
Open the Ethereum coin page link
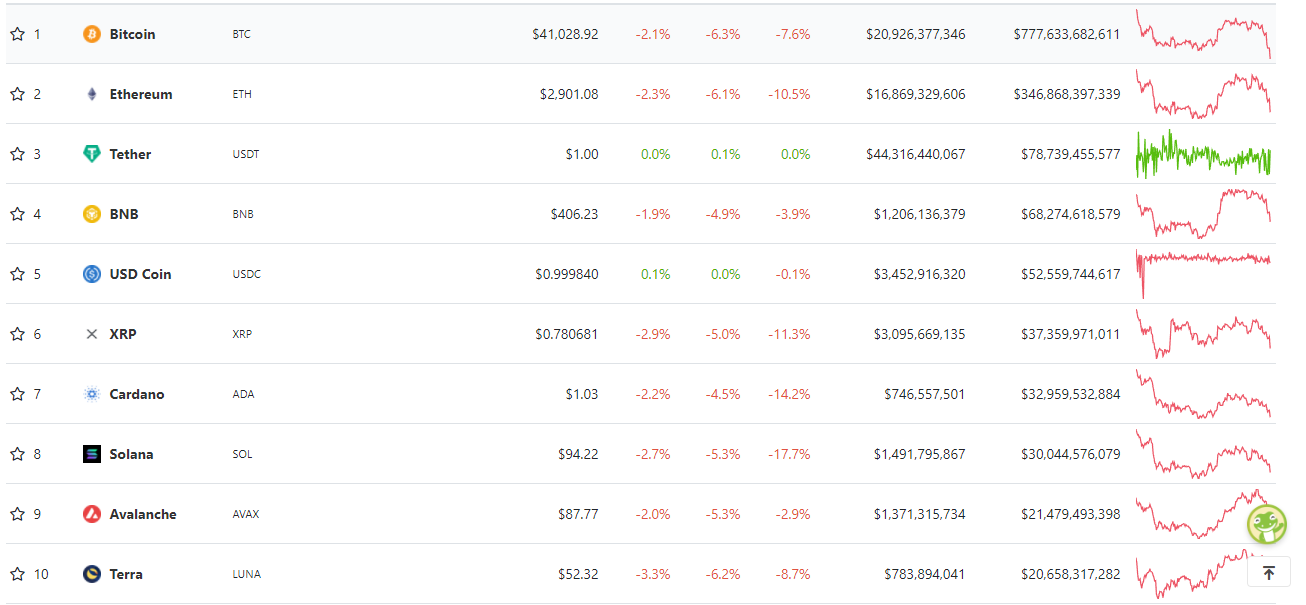point(141,94)
